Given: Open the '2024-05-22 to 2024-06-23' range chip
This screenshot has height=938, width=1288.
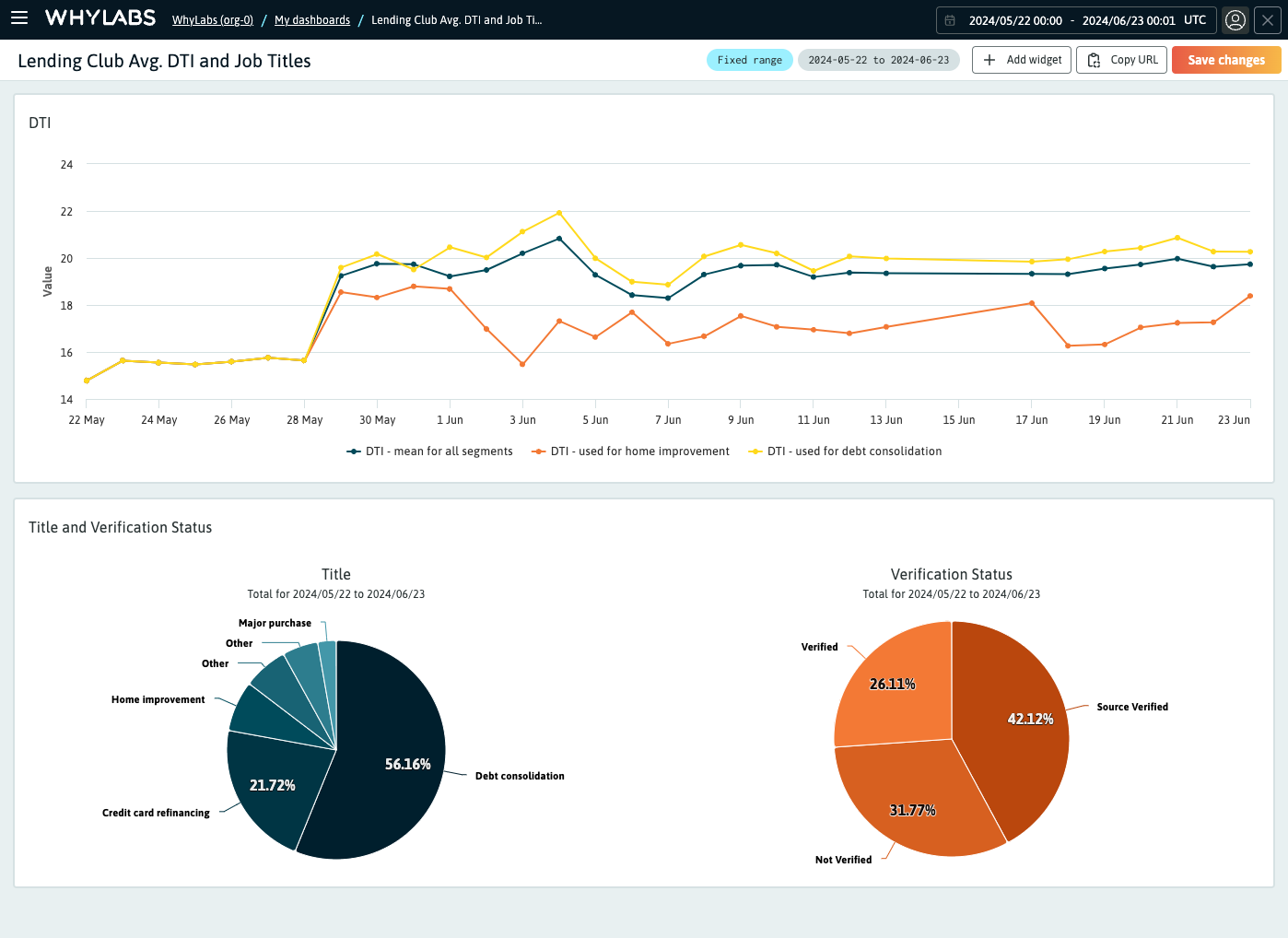Looking at the screenshot, I should (x=878, y=59).
